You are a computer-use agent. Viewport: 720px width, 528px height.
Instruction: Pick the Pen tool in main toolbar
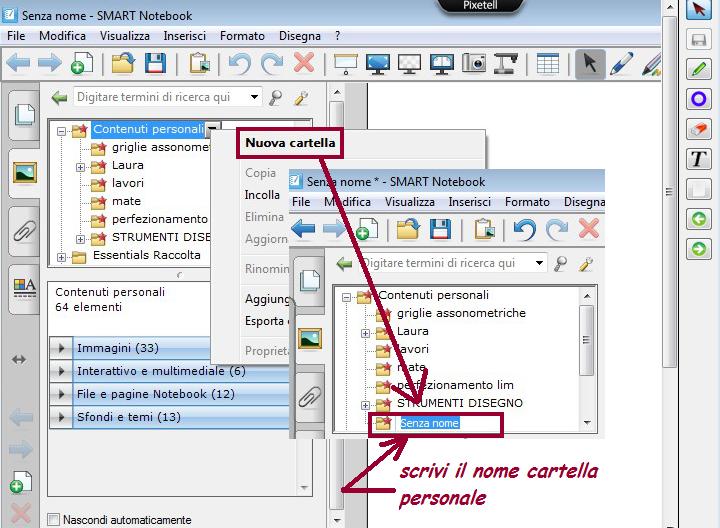[622, 64]
